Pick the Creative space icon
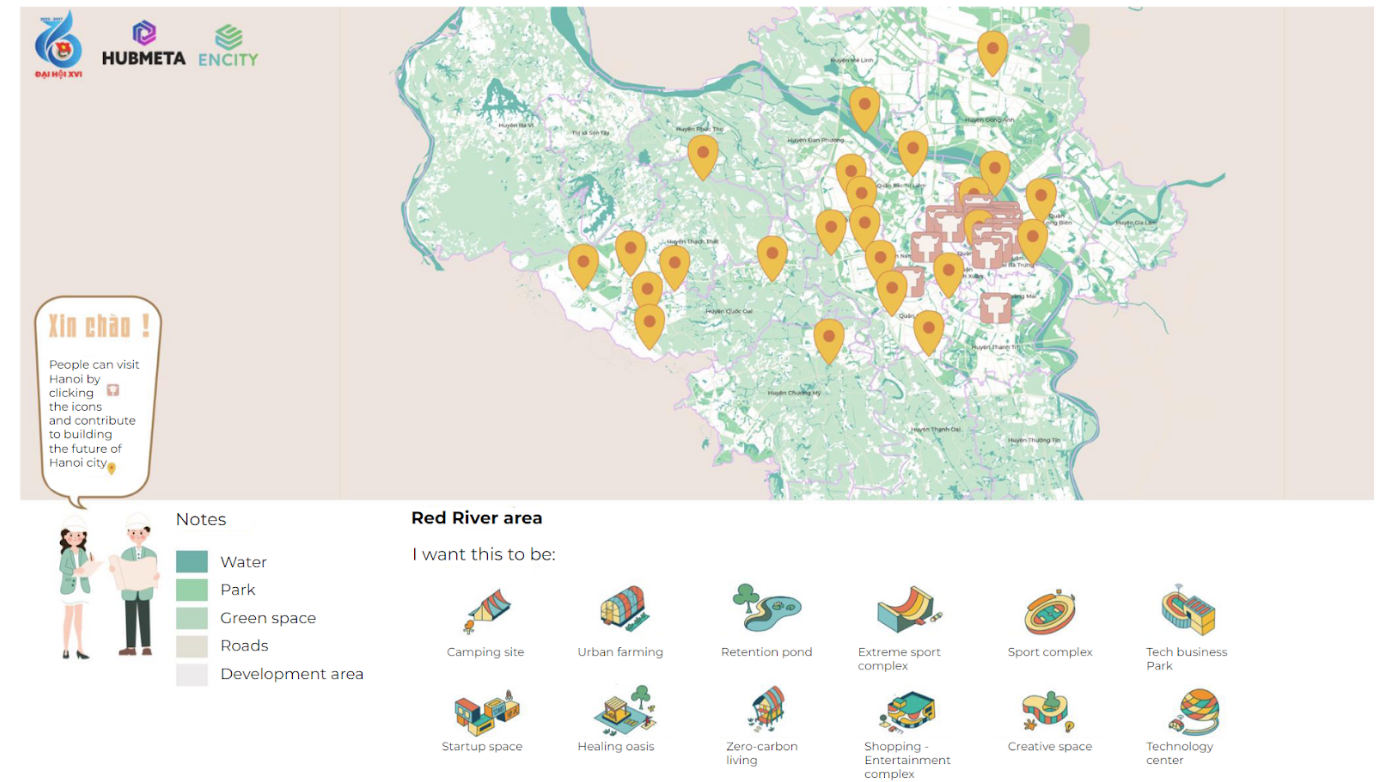The image size is (1393, 782). click(x=1047, y=711)
